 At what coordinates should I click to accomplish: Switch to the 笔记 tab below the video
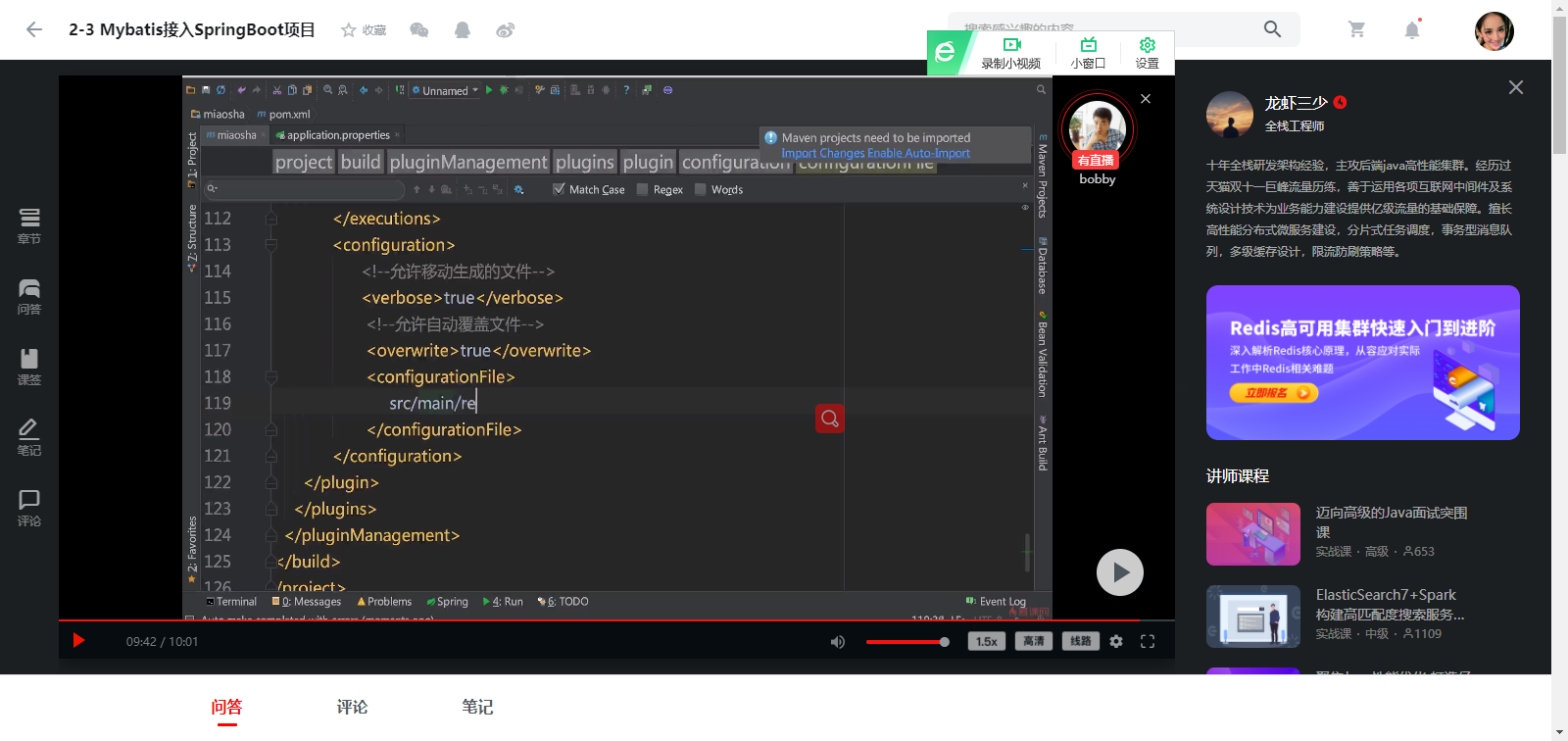[x=478, y=707]
